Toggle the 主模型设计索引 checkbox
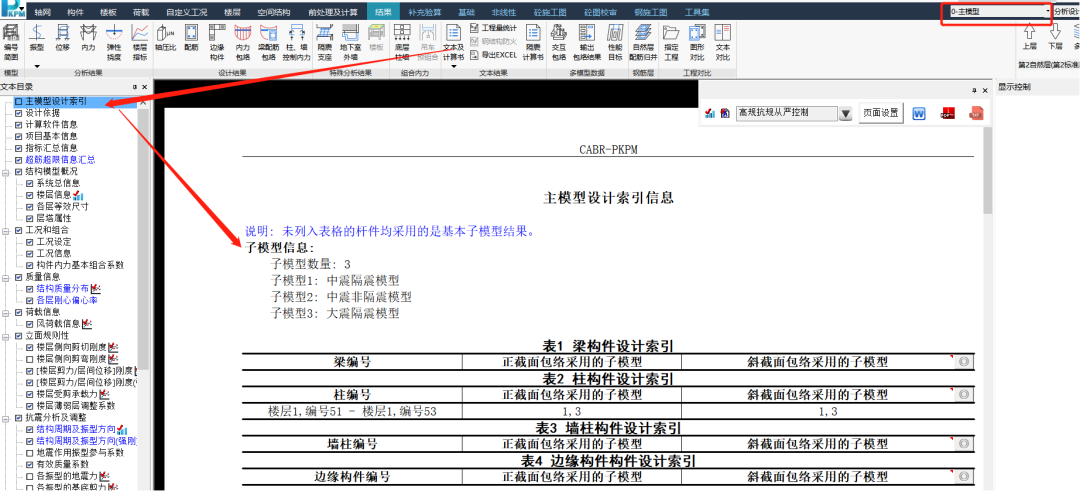Image resolution: width=1080 pixels, height=491 pixels. (x=19, y=101)
